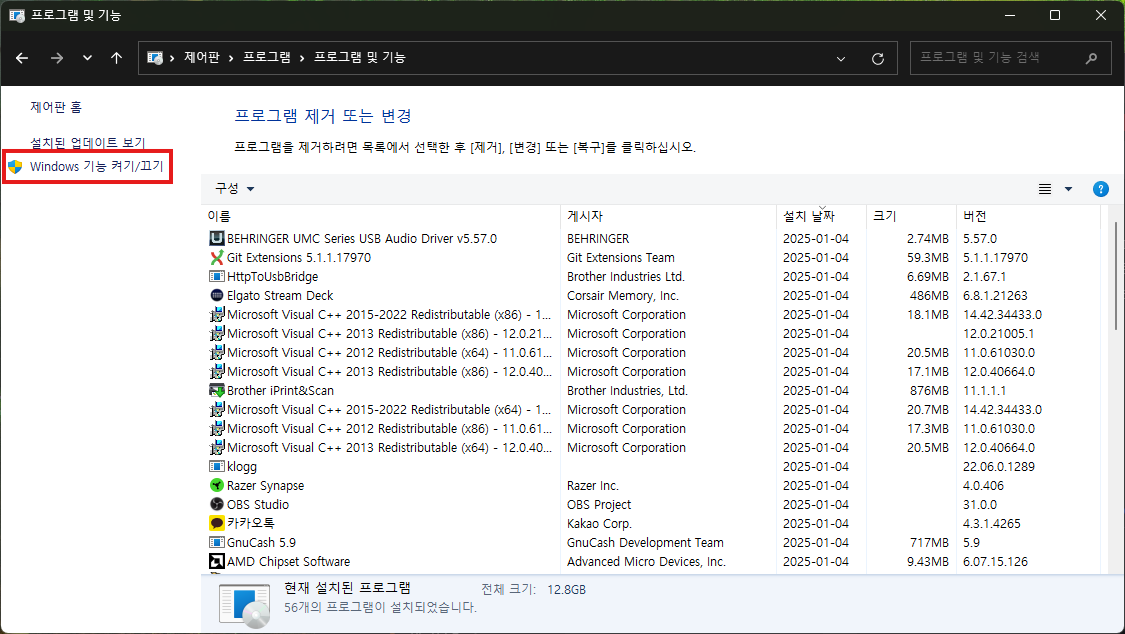Select the HttpToUsbBridge icon
The width and height of the screenshot is (1125, 634).
click(x=217, y=276)
